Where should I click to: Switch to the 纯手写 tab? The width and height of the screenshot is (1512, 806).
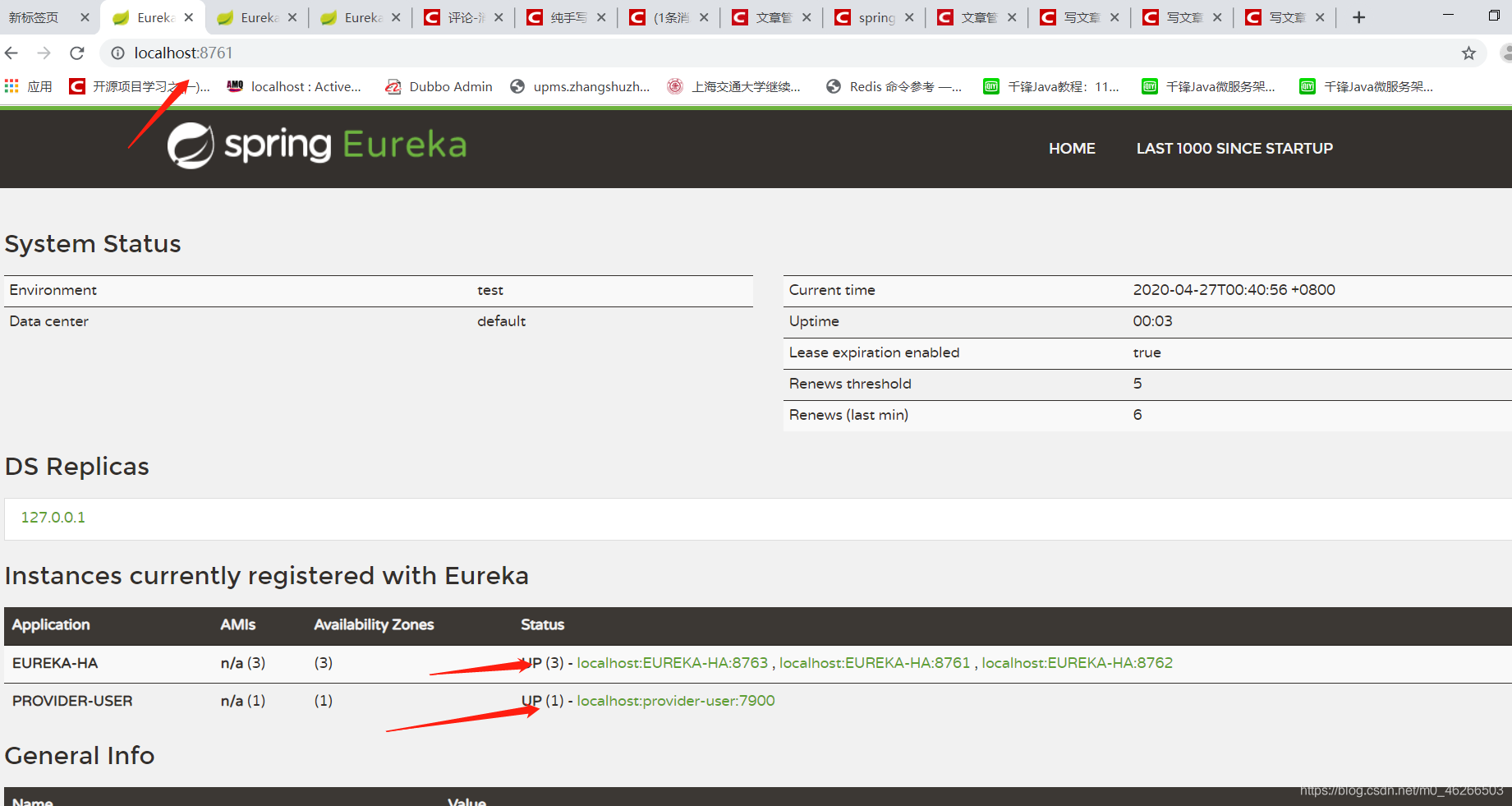tap(567, 17)
